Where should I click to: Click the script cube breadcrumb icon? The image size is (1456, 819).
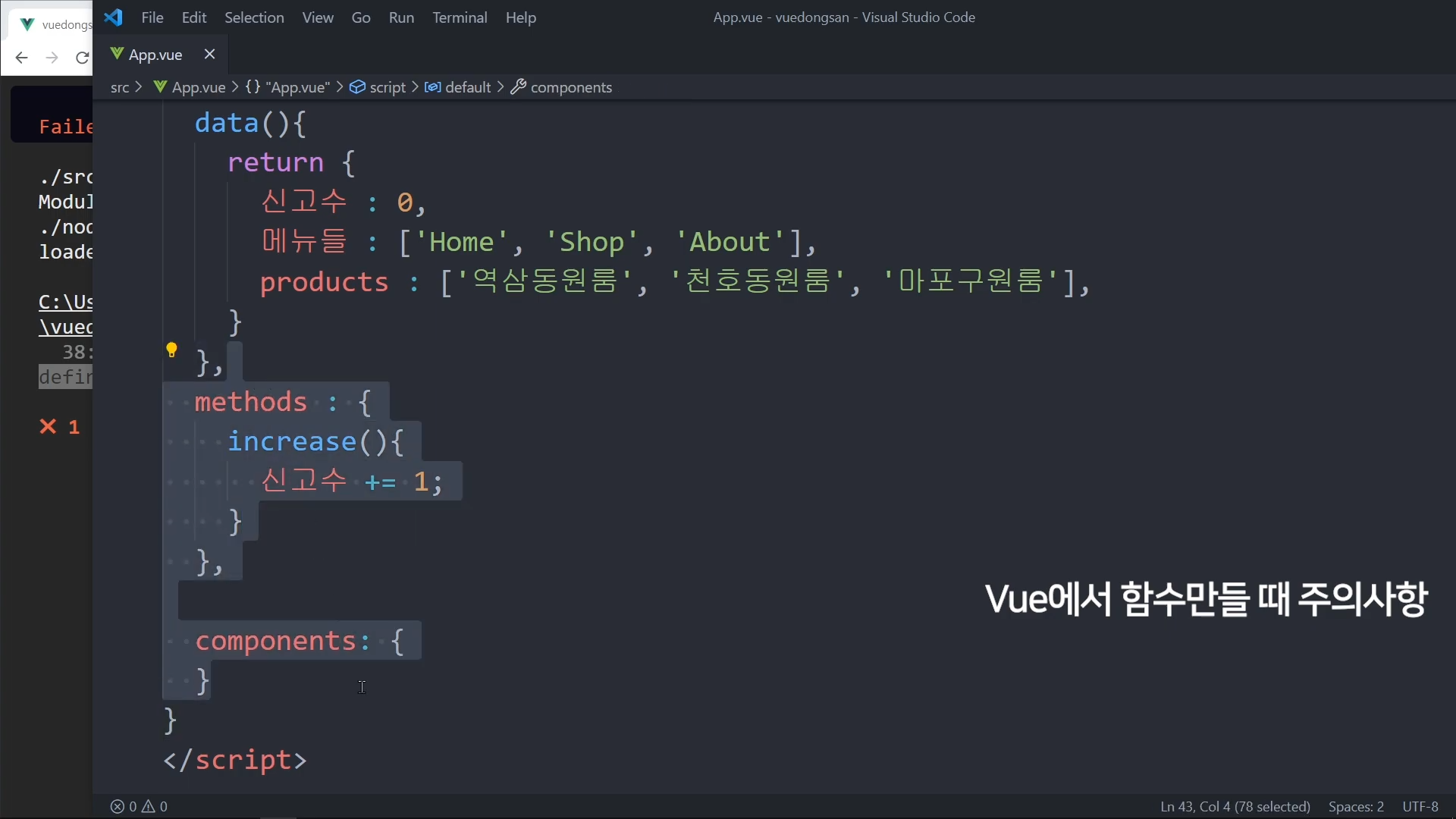357,87
